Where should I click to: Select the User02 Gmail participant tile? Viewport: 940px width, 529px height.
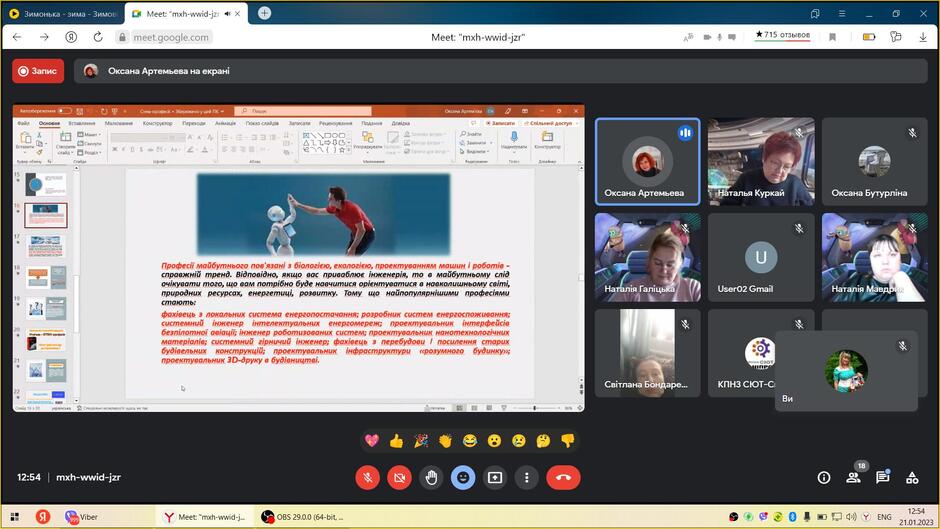761,257
